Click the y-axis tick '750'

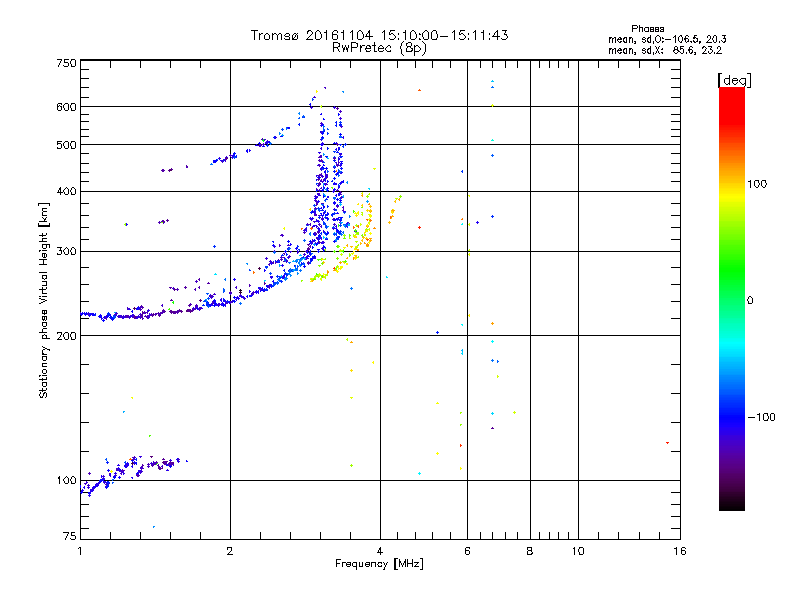(66, 63)
